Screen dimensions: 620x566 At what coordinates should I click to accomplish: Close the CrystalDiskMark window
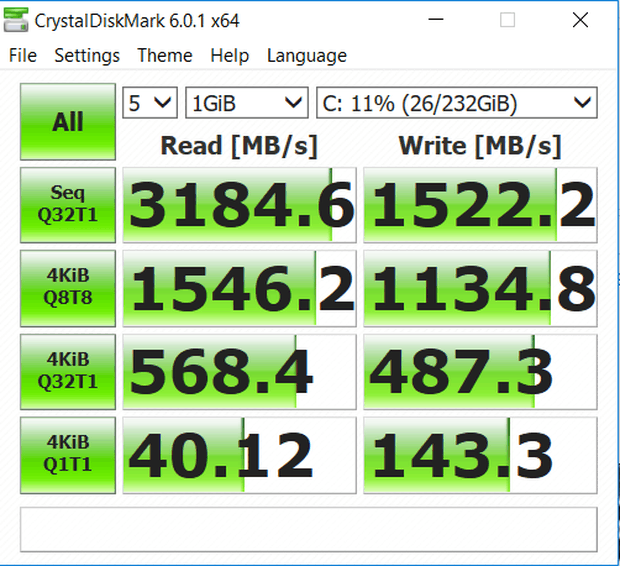point(580,20)
